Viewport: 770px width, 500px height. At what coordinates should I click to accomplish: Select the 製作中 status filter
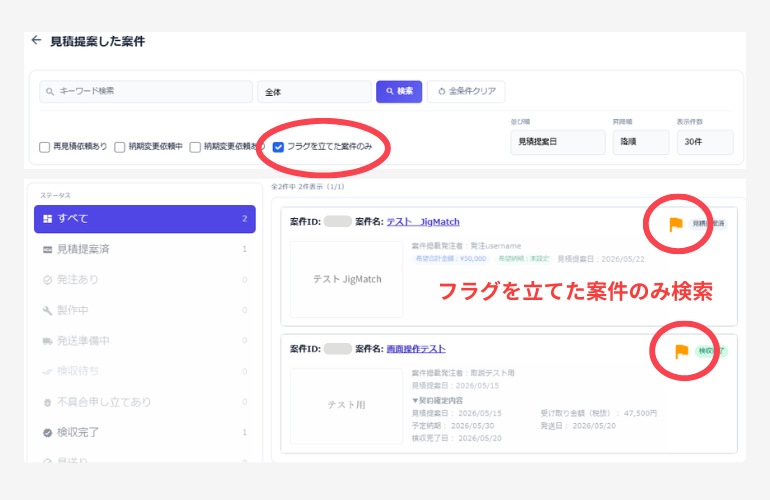[145, 310]
